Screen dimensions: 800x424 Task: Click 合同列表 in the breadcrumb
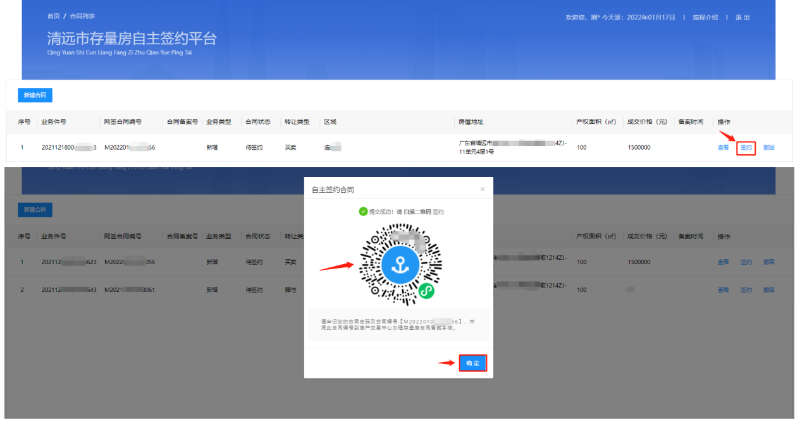[x=82, y=16]
